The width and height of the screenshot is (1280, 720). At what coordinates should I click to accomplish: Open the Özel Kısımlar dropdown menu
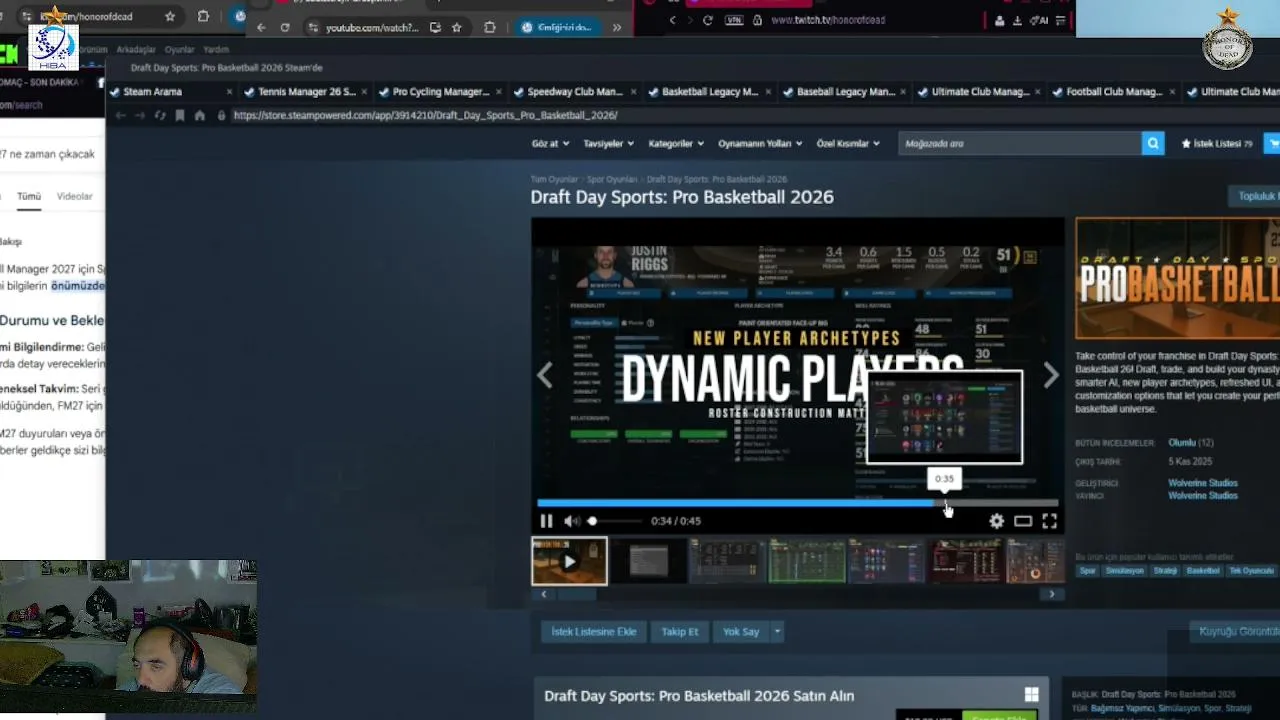point(848,144)
